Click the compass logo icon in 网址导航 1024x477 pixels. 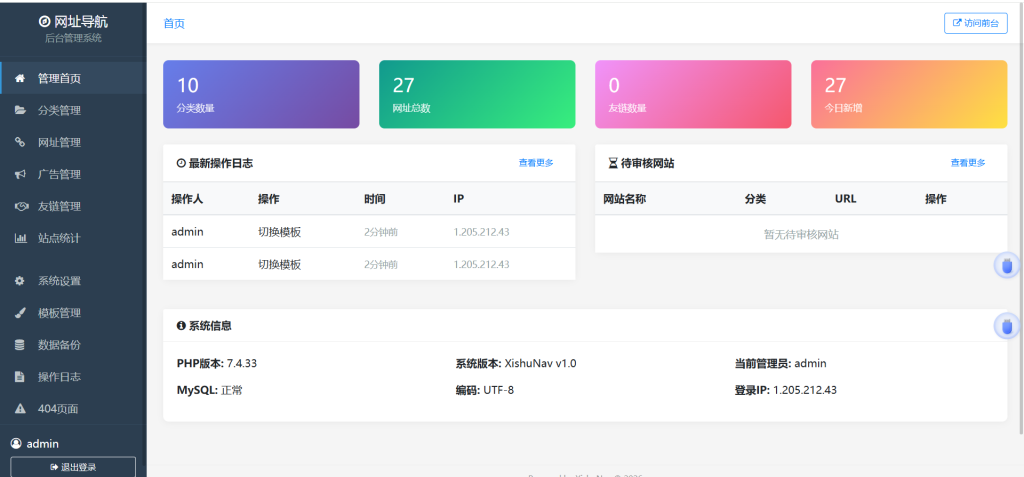[x=44, y=22]
